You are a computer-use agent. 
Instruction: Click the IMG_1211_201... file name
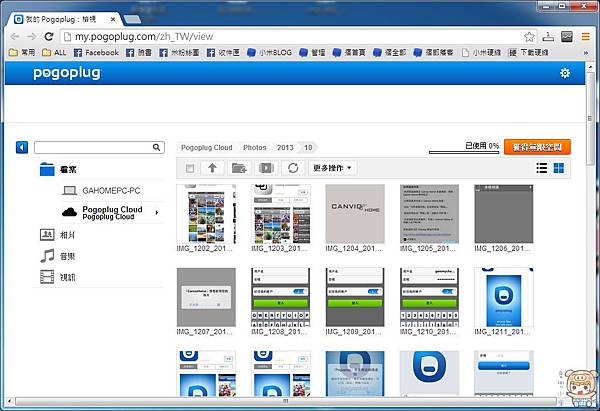[x=502, y=332]
